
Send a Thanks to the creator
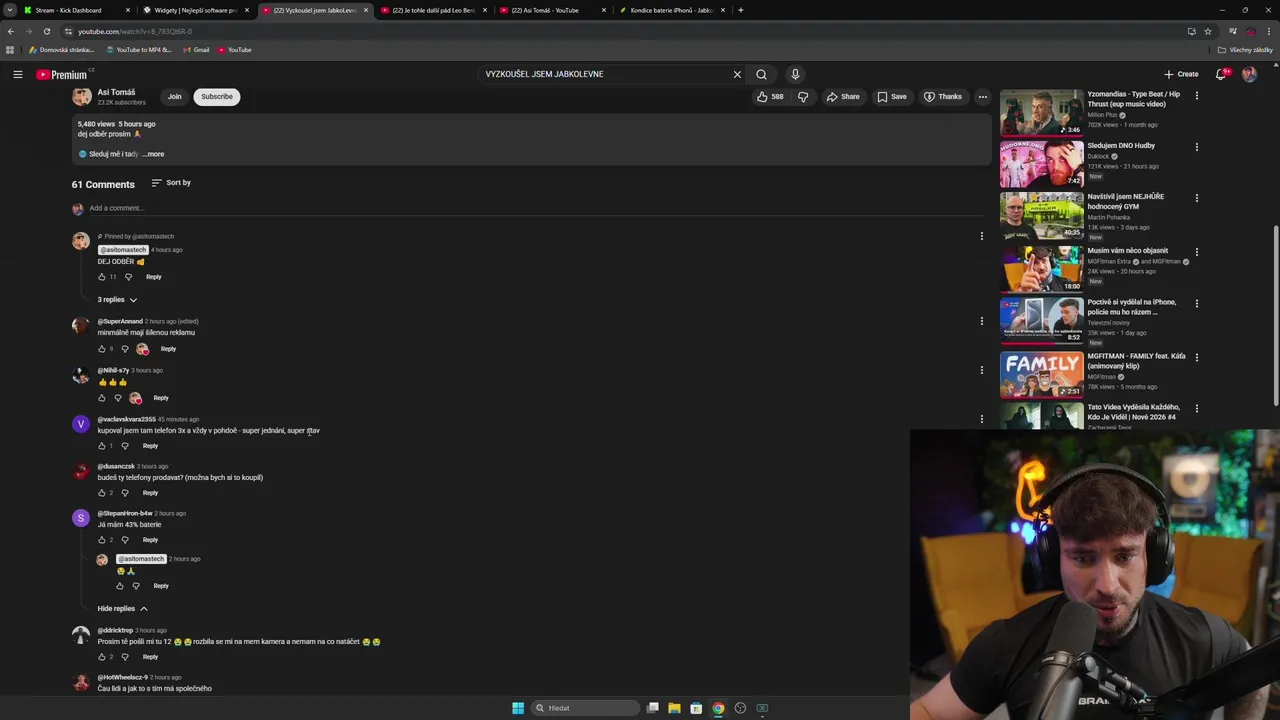[942, 97]
